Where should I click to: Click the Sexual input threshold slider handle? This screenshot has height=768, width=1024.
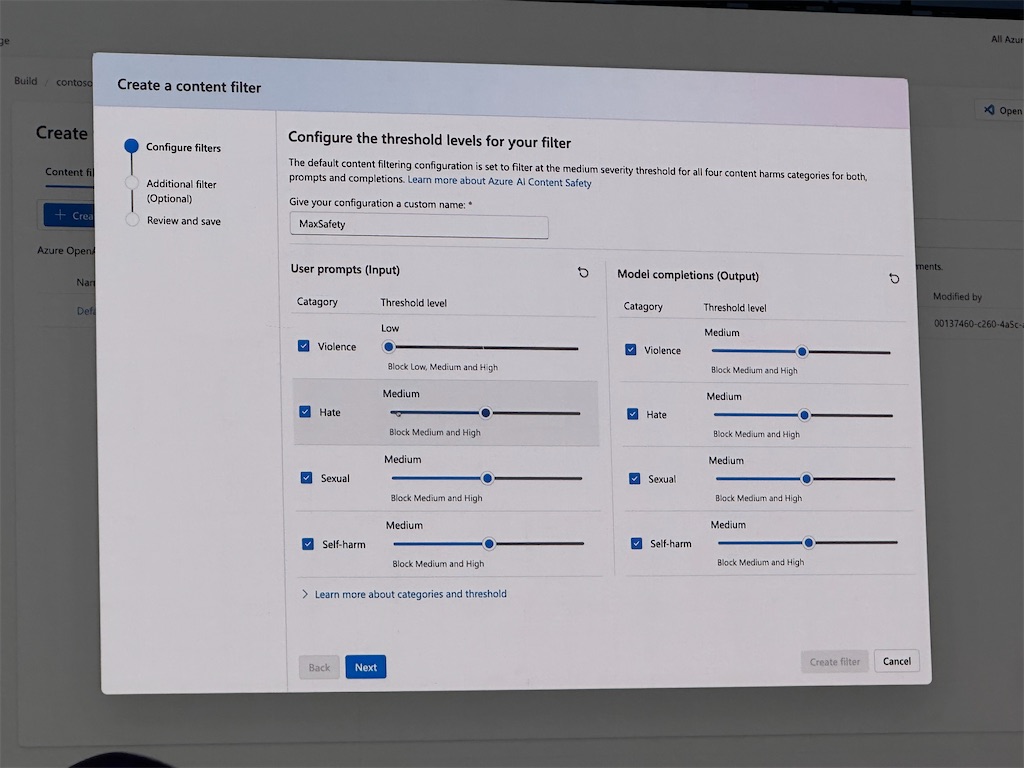point(487,478)
